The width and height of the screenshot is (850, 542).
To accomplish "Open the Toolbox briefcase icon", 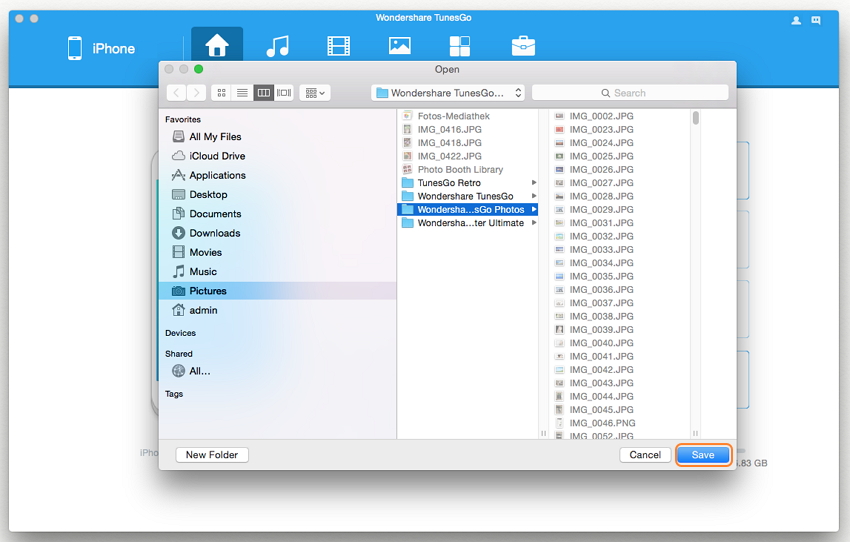I will click(522, 46).
